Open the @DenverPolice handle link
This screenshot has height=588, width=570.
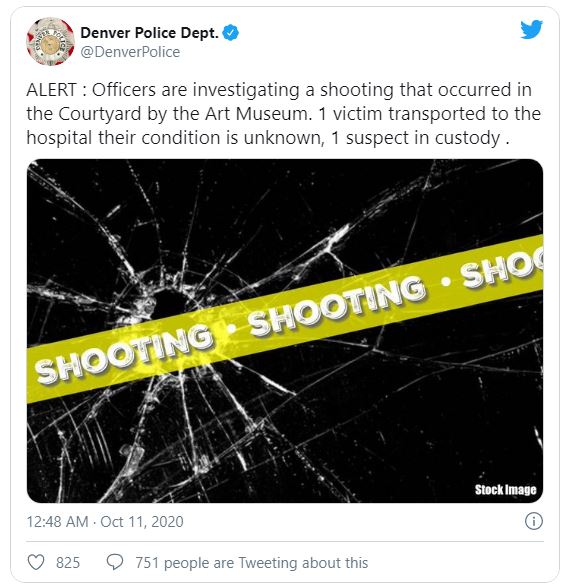[x=130, y=52]
